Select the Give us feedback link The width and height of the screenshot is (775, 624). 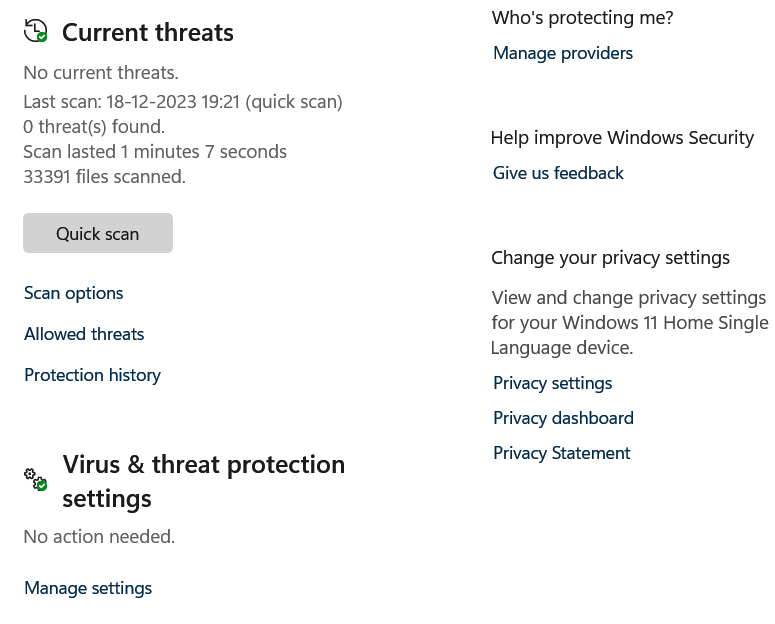pyautogui.click(x=558, y=173)
